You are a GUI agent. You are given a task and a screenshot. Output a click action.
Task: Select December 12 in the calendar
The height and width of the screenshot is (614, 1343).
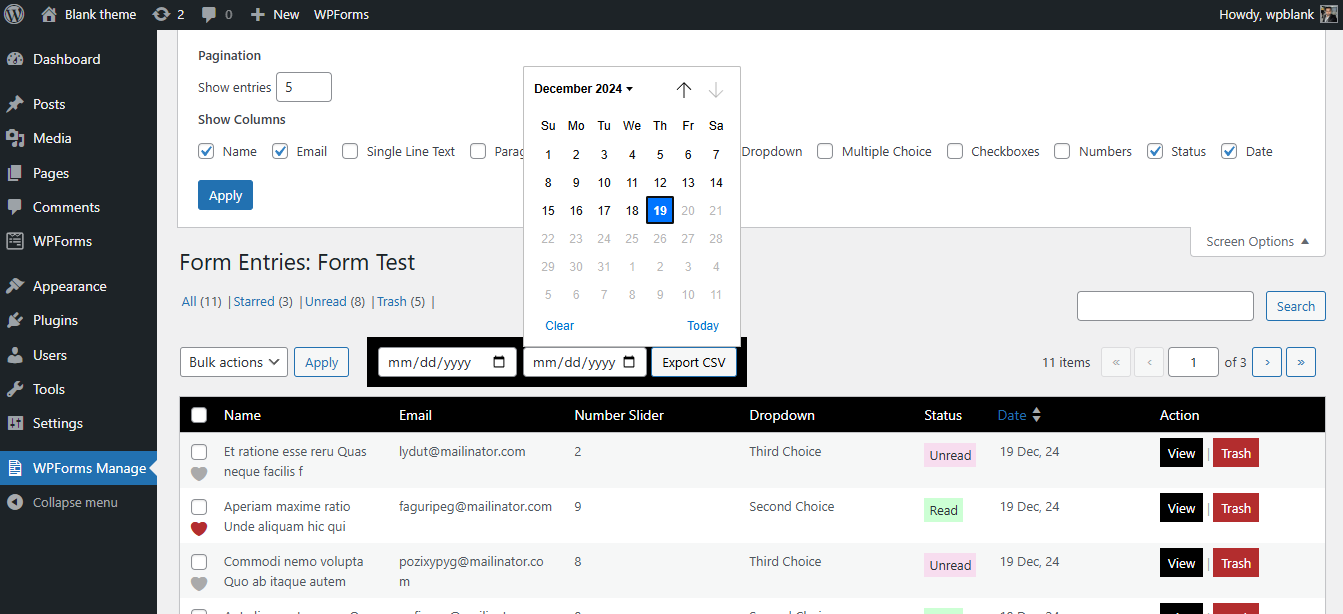coord(660,183)
